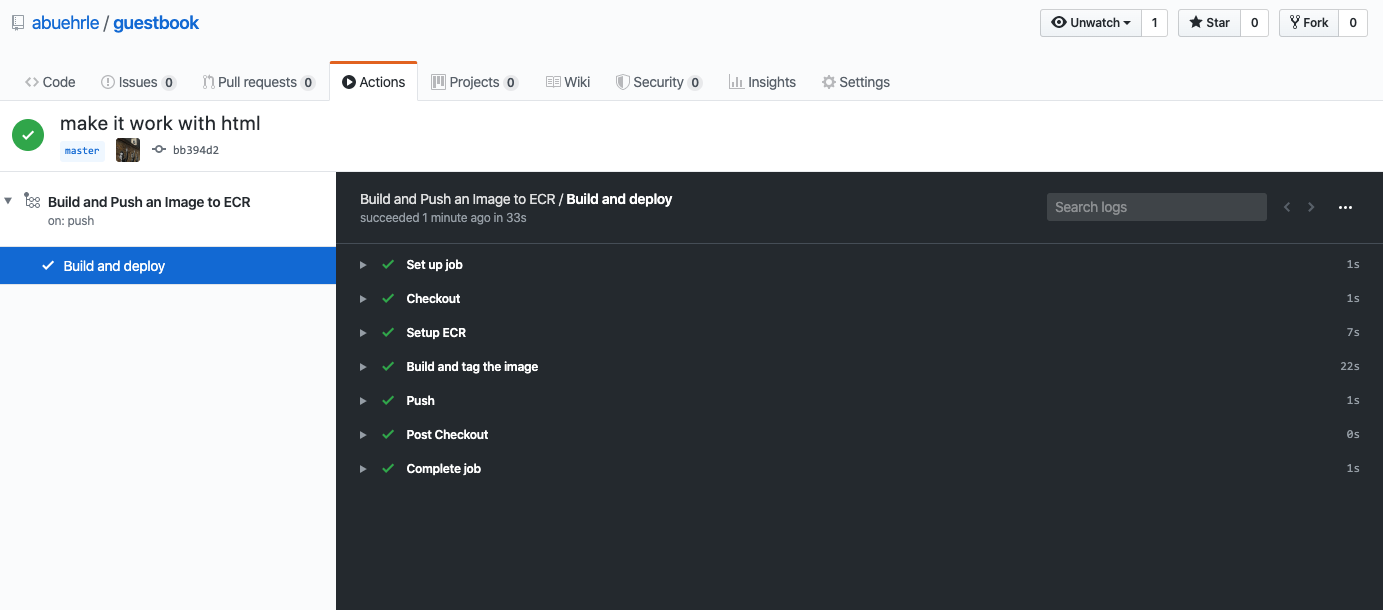The image size is (1383, 610).
Task: Click the committer avatar thumbnail
Action: (x=128, y=150)
